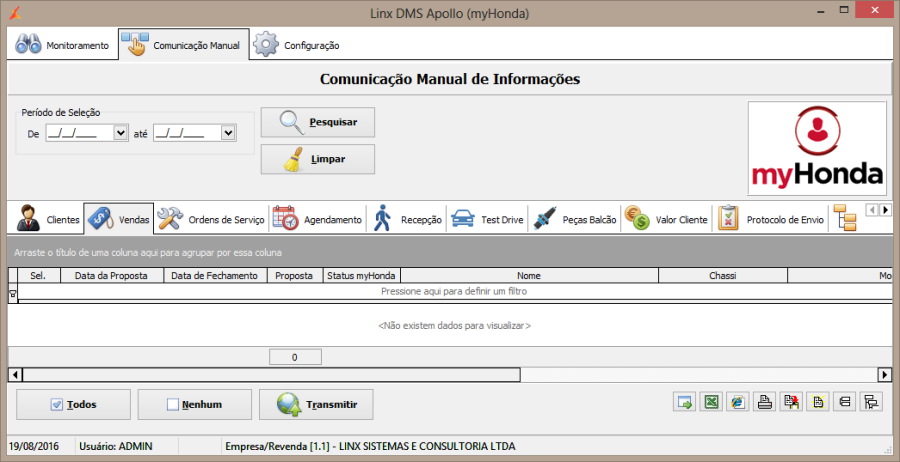Click the new layout sparkle document icon
This screenshot has height=462, width=900.
(818, 402)
